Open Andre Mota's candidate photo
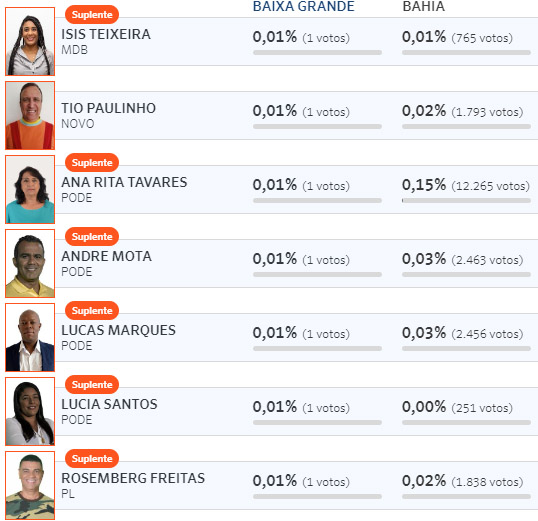 pos(30,263)
